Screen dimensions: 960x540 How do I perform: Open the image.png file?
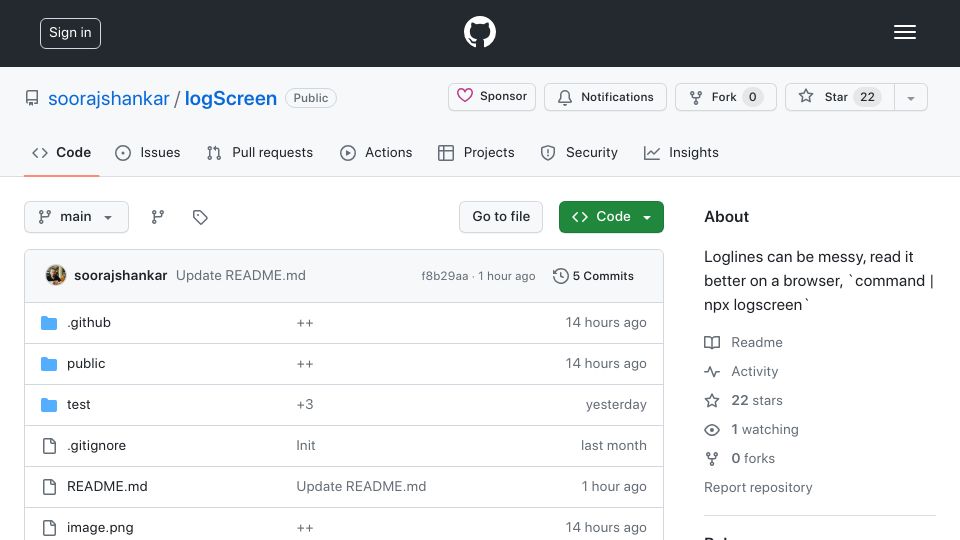100,528
